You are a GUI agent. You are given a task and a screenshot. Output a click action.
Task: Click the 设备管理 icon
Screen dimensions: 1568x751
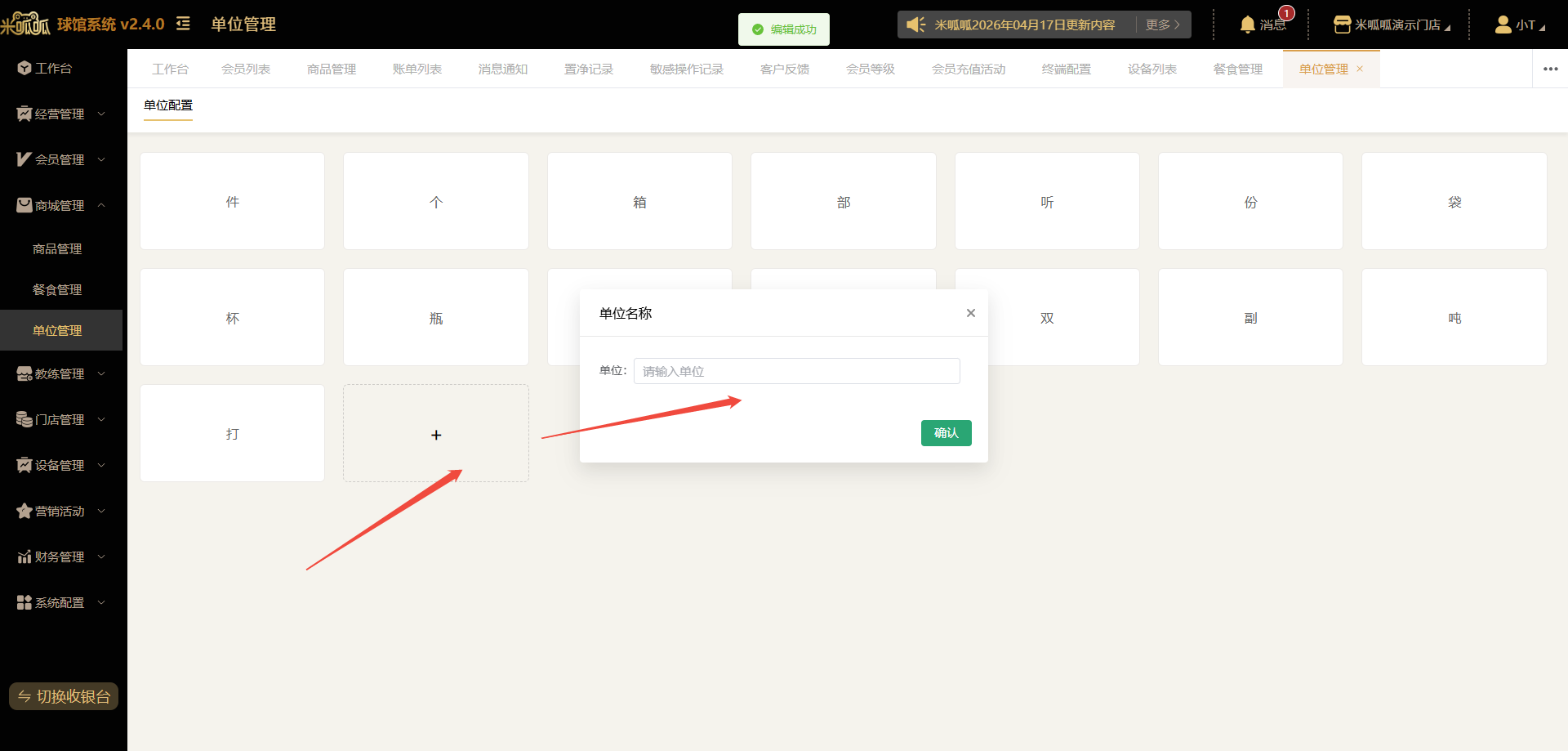pos(24,465)
